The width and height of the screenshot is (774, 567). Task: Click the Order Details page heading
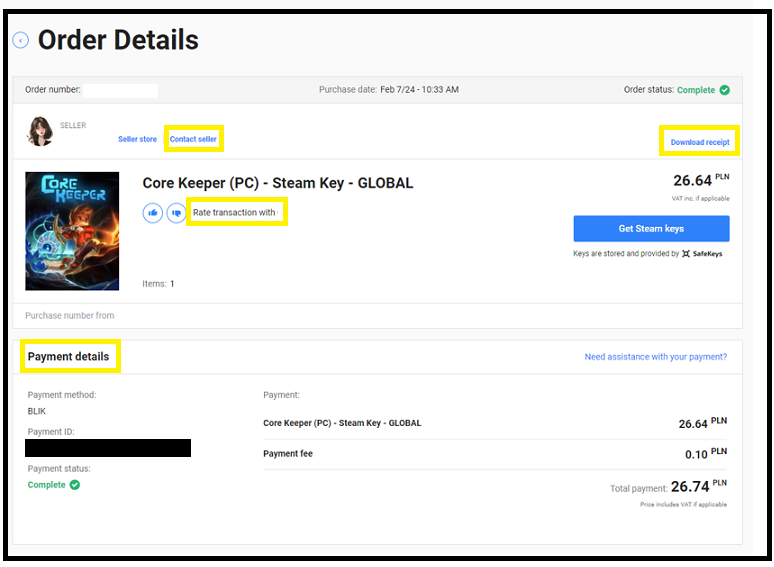click(118, 40)
